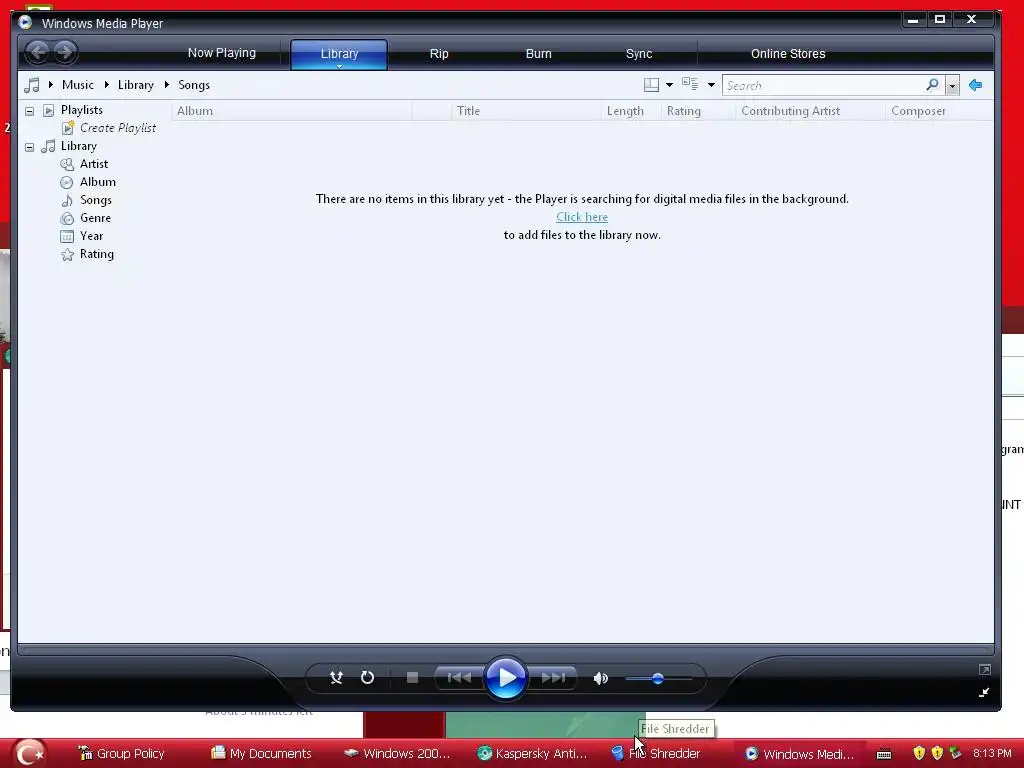Click the second yellow shield tray icon
The width and height of the screenshot is (1024, 768).
[x=937, y=753]
